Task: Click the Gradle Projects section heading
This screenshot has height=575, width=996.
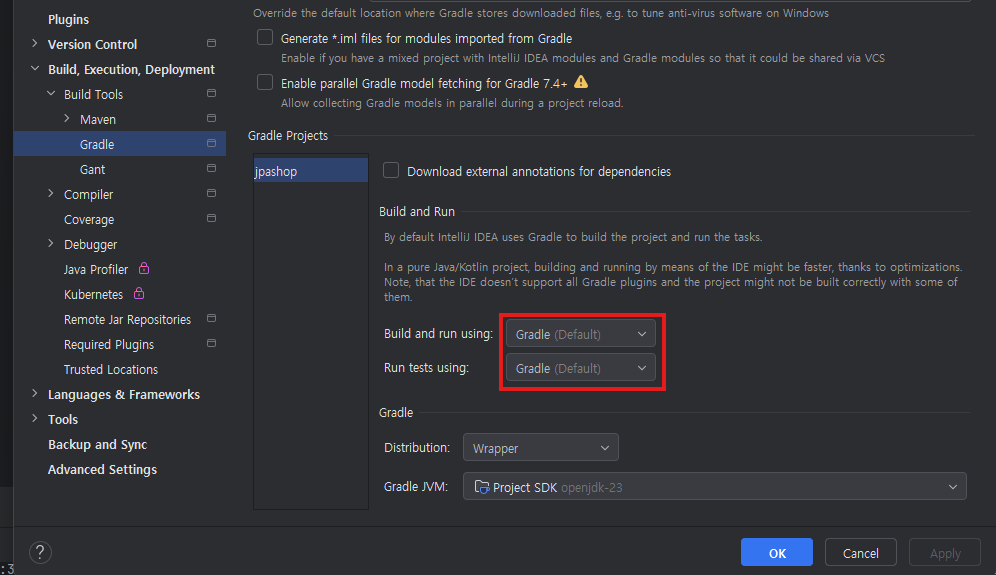Action: (x=288, y=136)
